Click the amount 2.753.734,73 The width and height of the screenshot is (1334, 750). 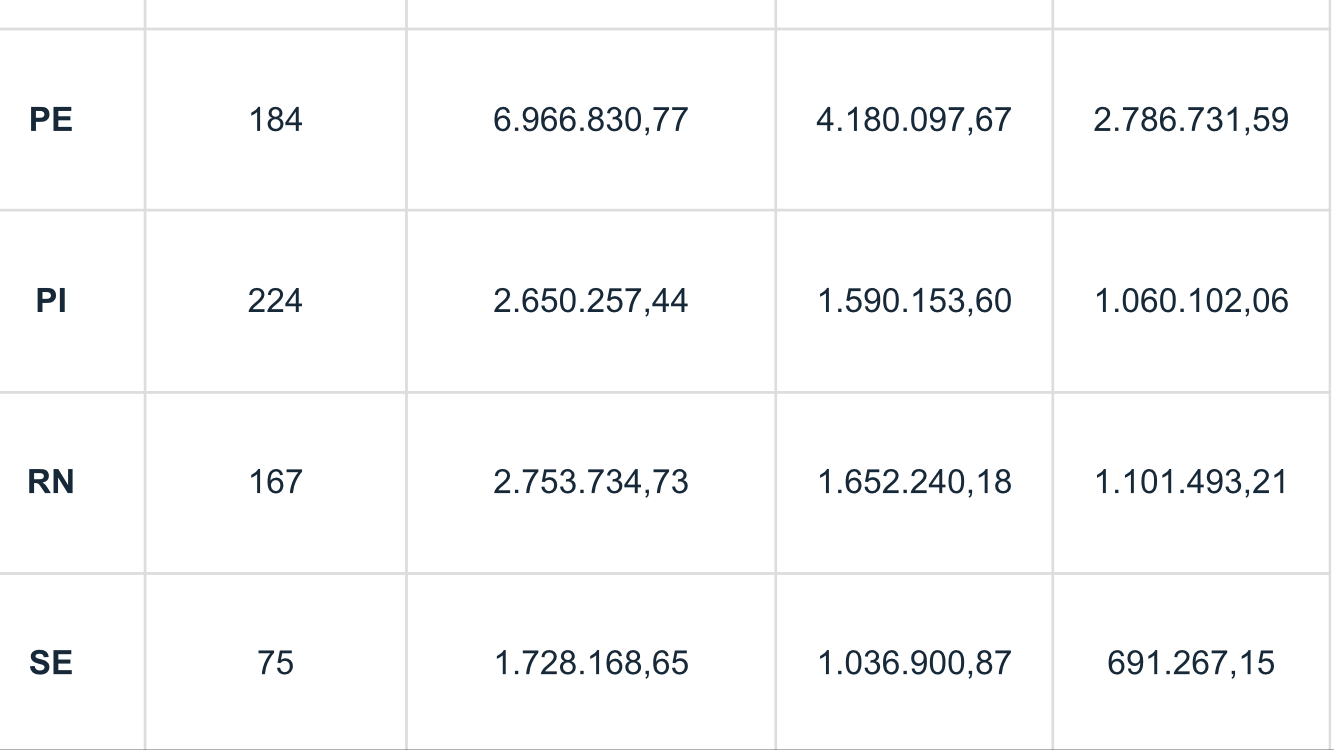tap(591, 482)
